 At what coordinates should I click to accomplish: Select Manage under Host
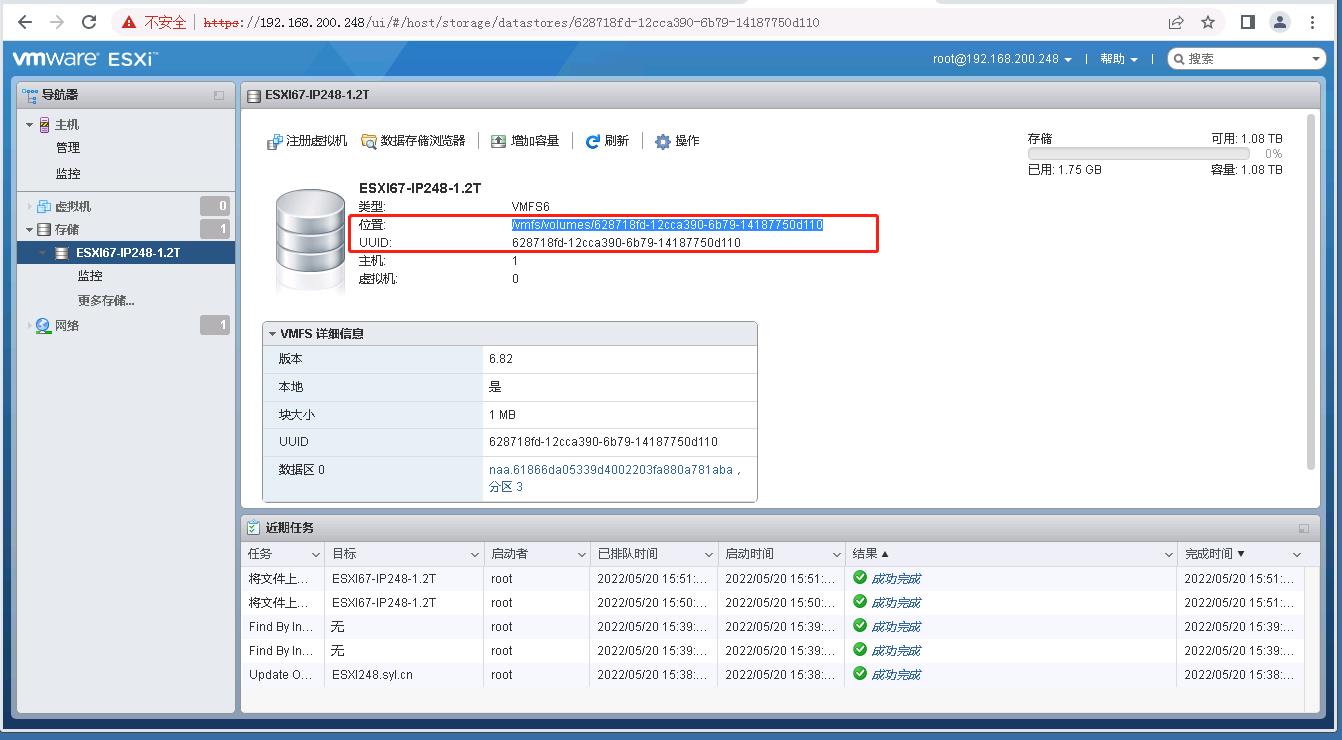pos(68,148)
